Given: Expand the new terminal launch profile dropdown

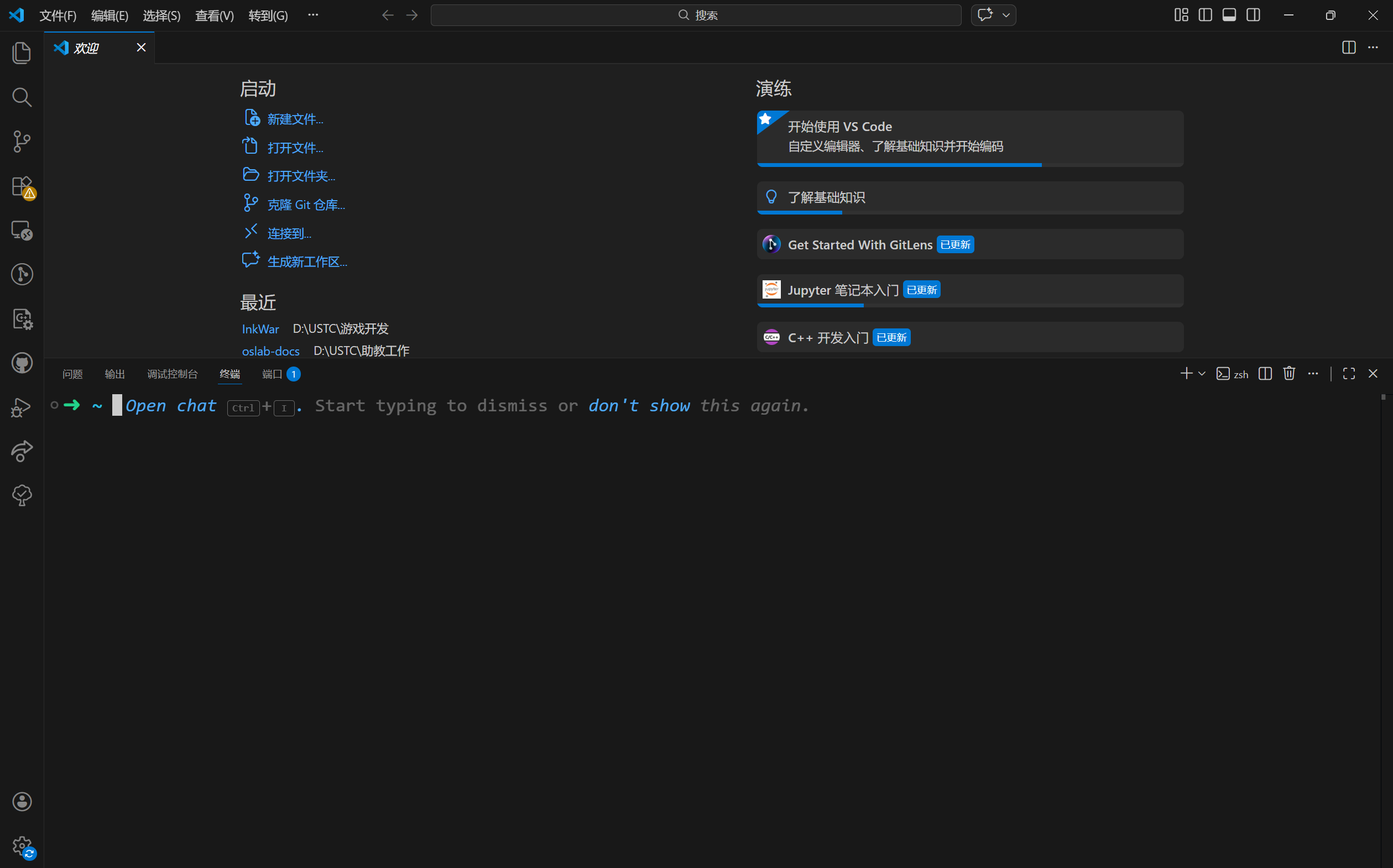Looking at the screenshot, I should (x=1202, y=374).
